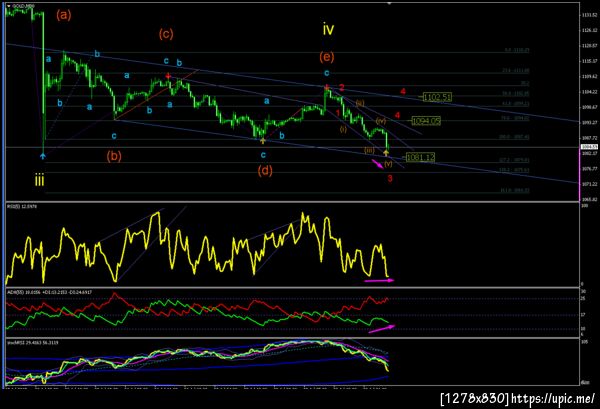Select the blue c label under (e)

[x=326, y=73]
